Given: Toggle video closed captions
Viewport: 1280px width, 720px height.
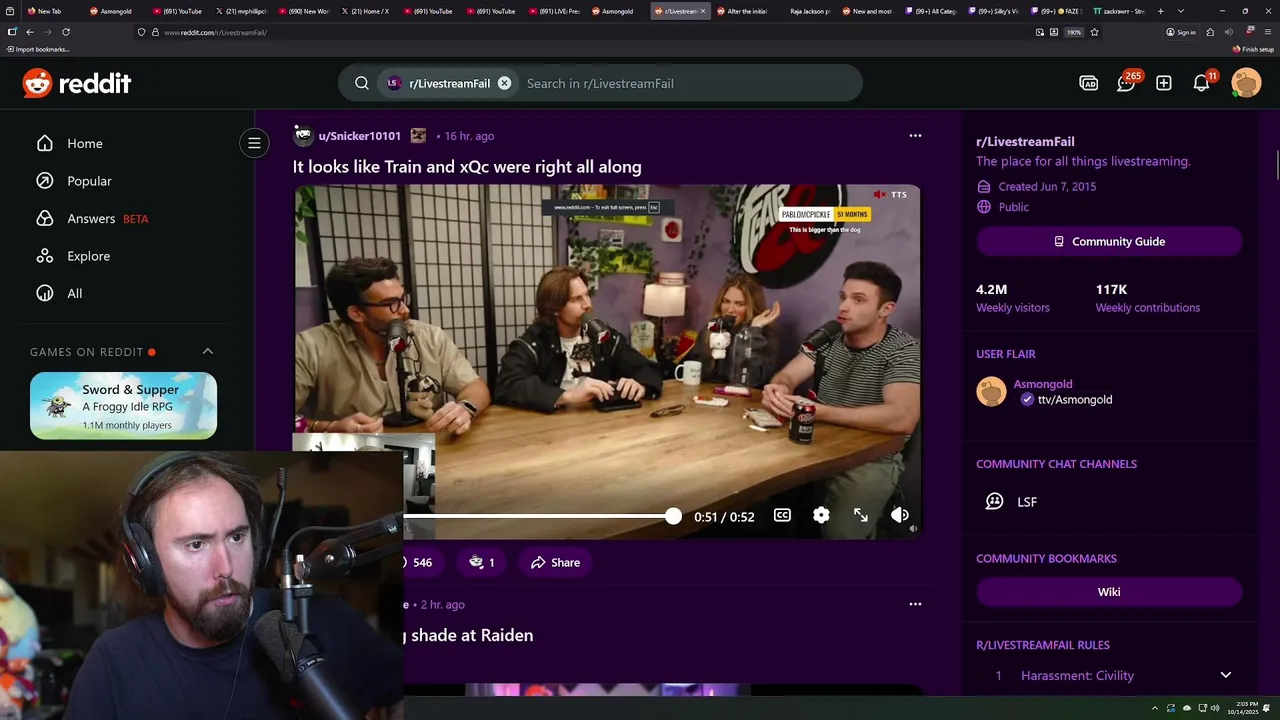Looking at the screenshot, I should (782, 515).
